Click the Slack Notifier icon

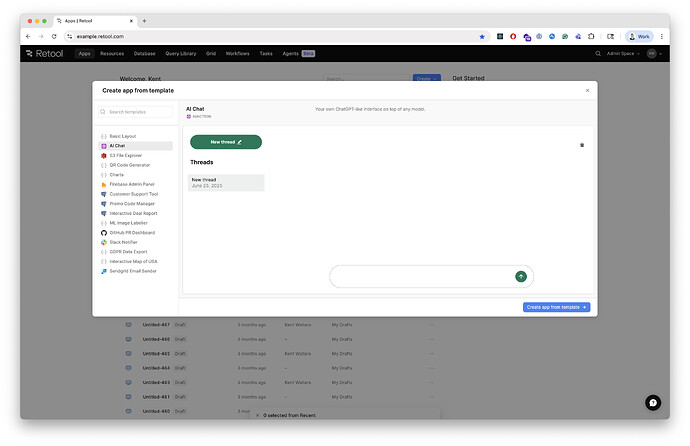tap(104, 242)
